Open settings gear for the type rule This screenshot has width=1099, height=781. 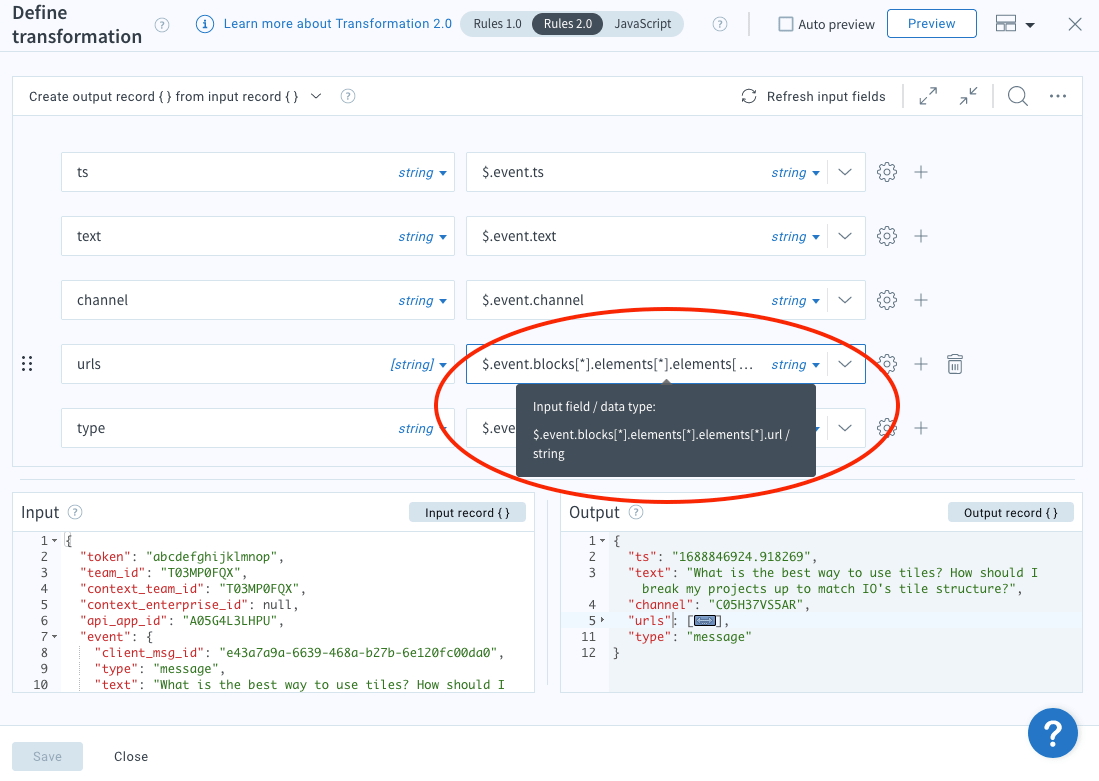(x=887, y=428)
